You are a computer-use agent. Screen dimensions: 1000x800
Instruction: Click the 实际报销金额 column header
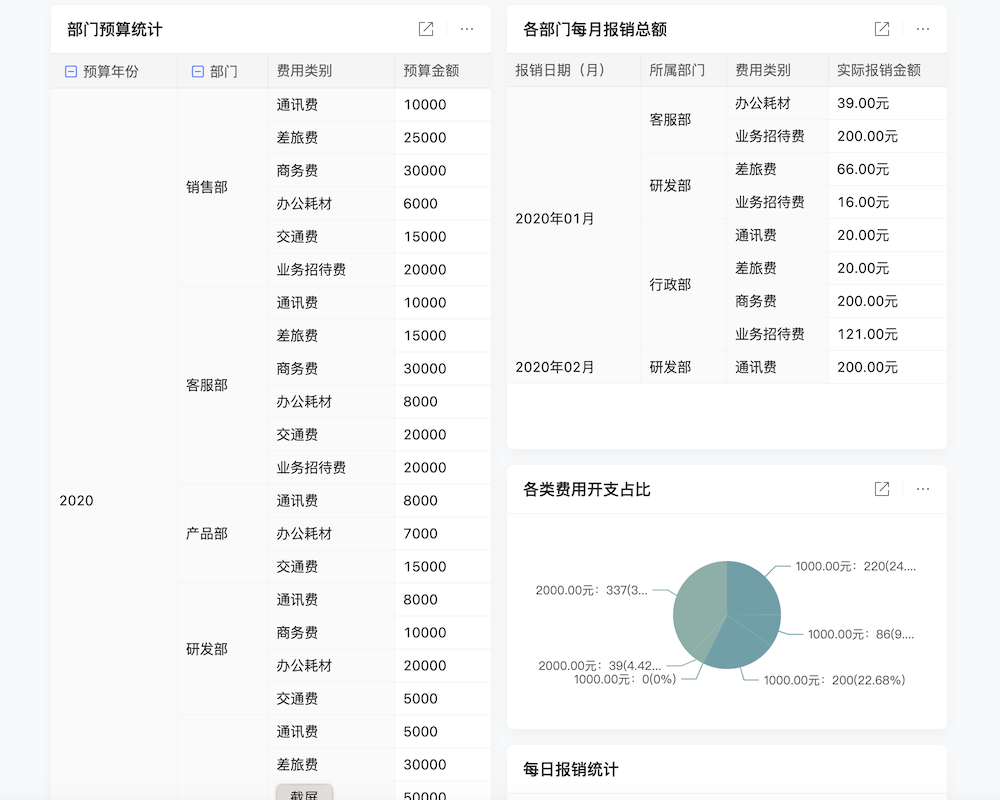[x=878, y=70]
